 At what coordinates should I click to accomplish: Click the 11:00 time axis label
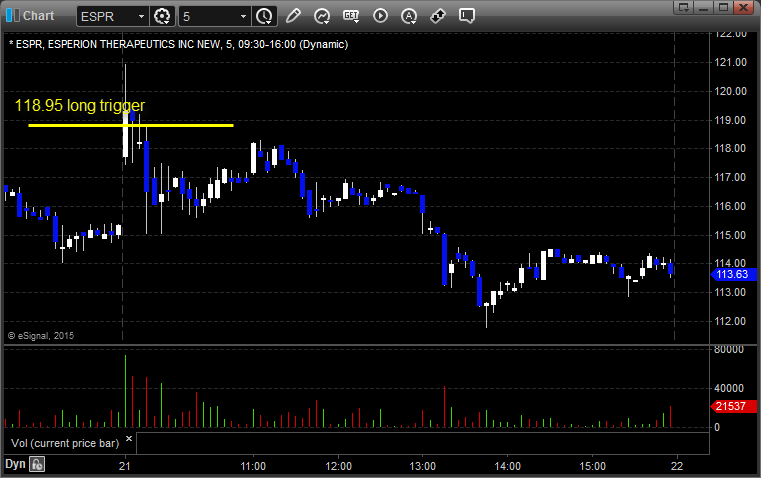(253, 466)
